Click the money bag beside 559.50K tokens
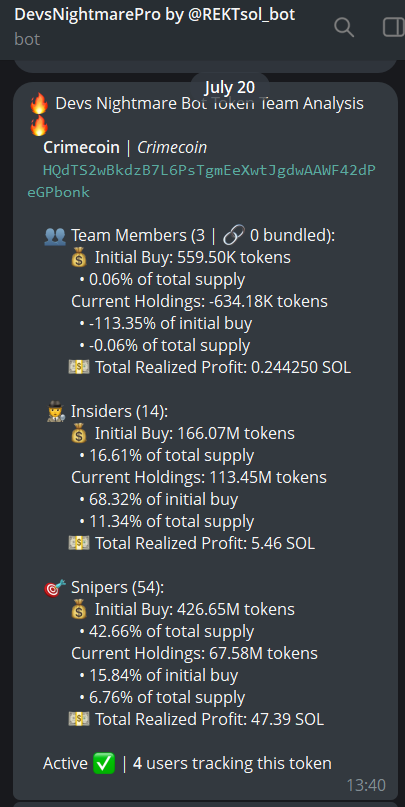405x807 pixels. click(x=79, y=257)
